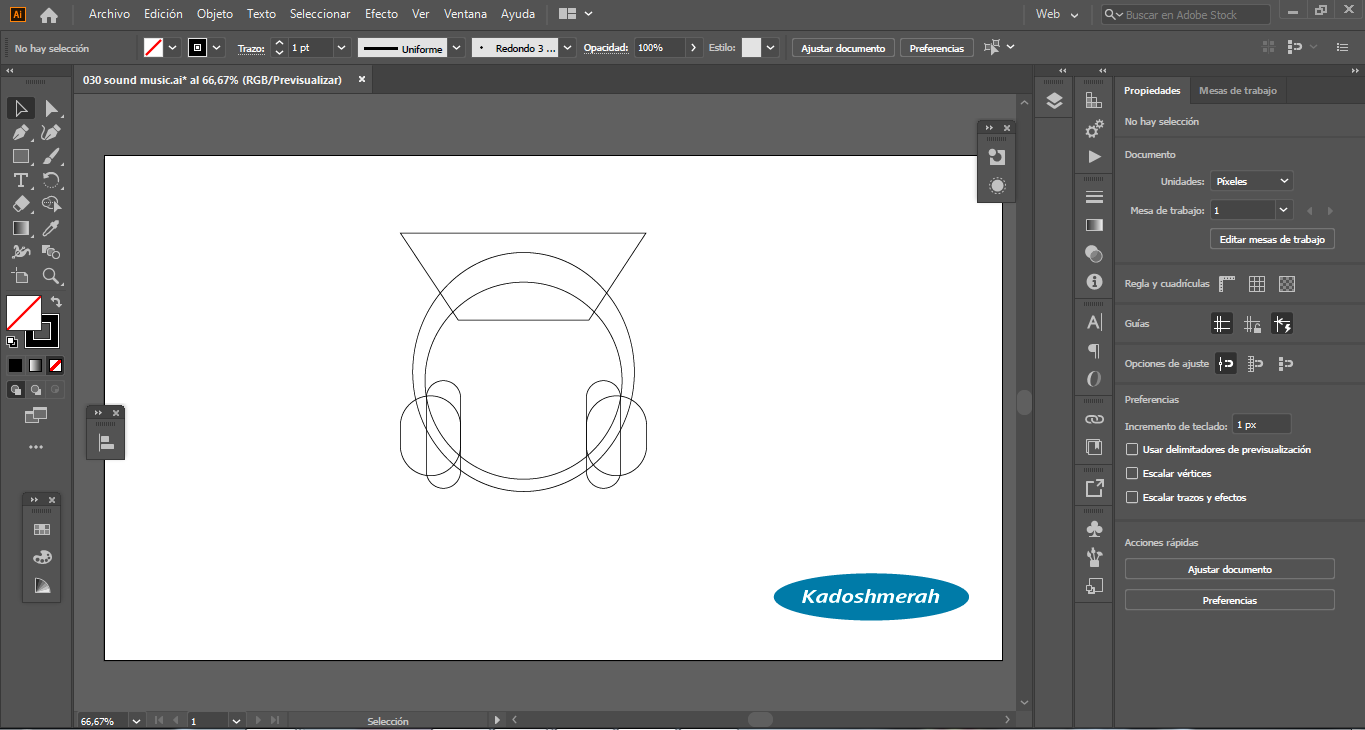Viewport: 1365px width, 730px height.
Task: Open the Layers panel icon
Action: coord(1054,101)
